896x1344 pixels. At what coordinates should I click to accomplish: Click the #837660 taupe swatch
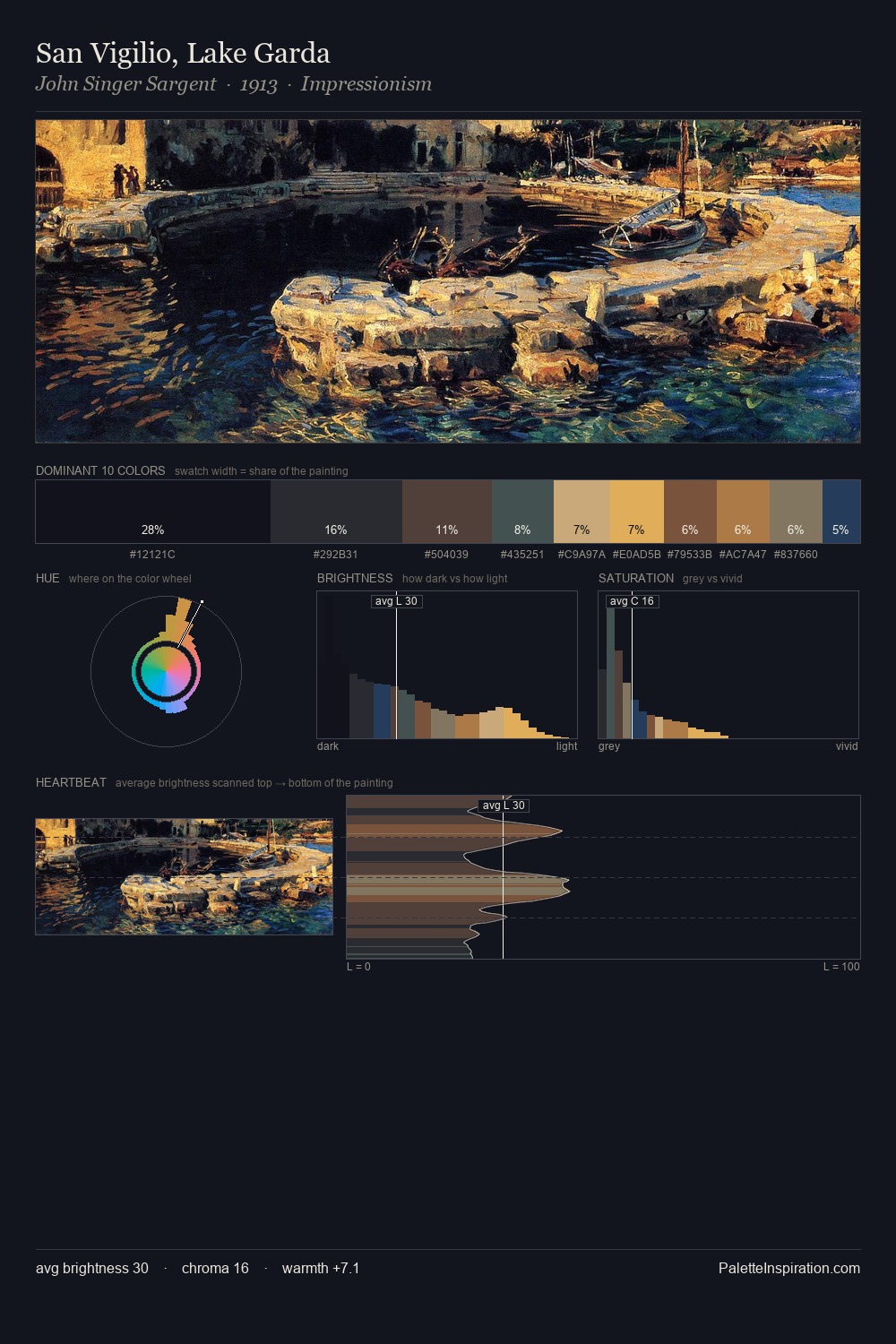point(796,512)
